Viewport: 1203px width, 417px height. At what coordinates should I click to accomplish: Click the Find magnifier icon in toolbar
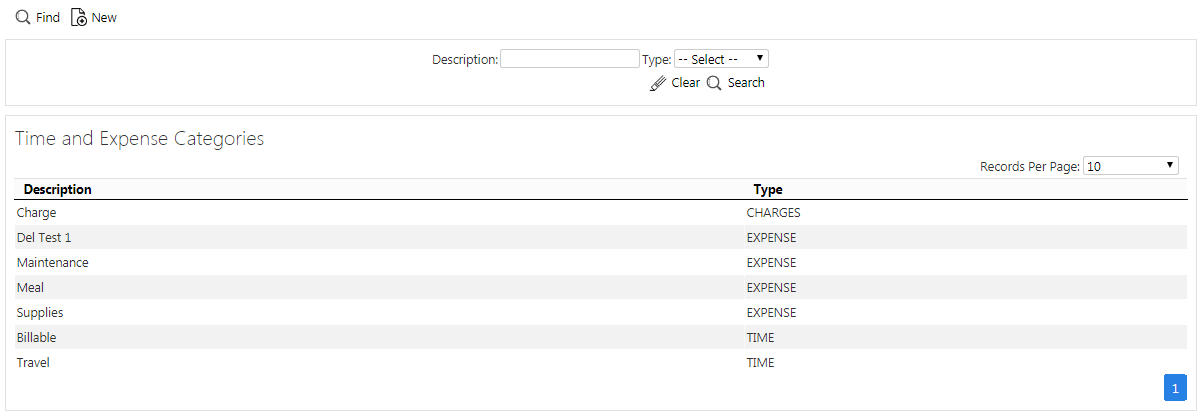click(x=23, y=18)
